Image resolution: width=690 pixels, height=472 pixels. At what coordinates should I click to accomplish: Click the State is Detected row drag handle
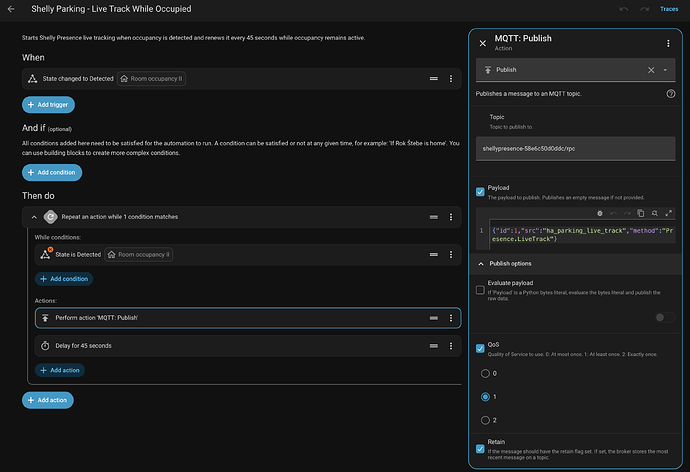[x=433, y=255]
